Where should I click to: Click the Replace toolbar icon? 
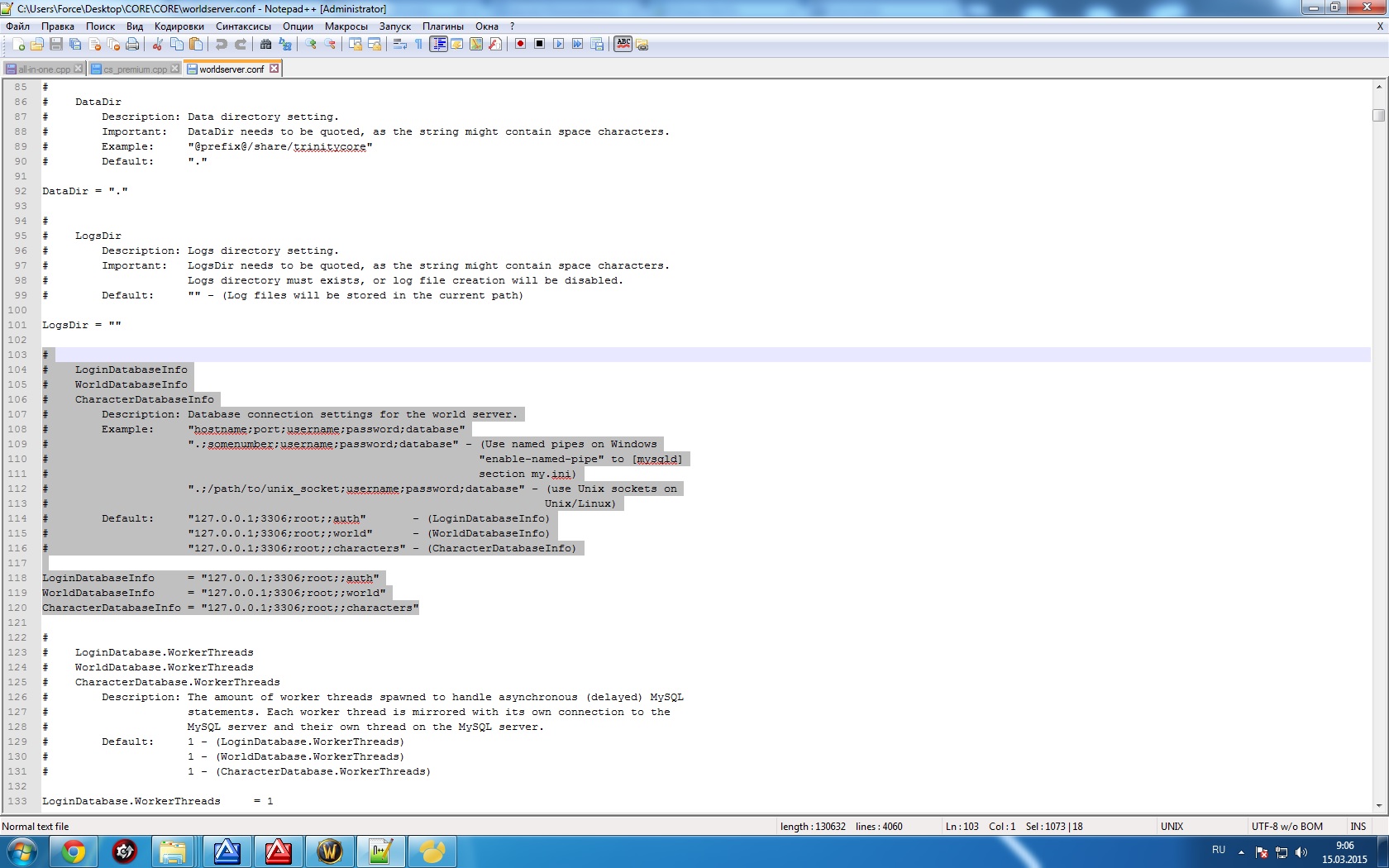[x=285, y=45]
